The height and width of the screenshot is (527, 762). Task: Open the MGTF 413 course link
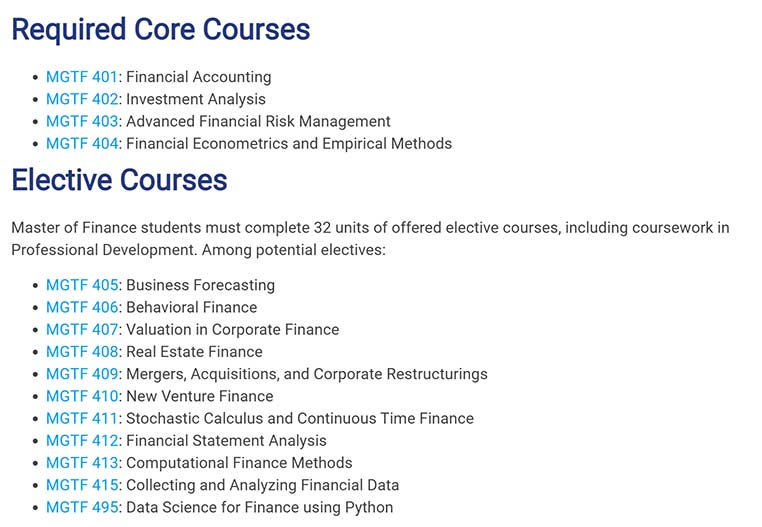click(82, 463)
